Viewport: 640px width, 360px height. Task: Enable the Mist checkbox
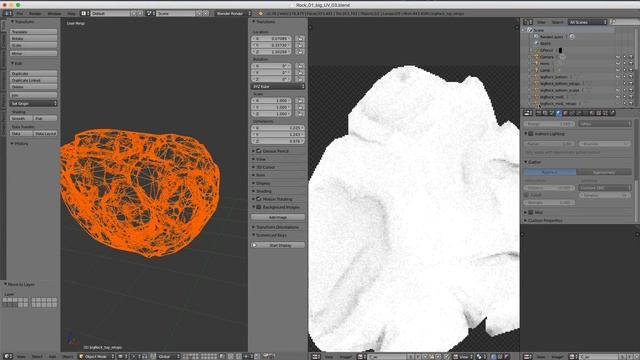coord(531,212)
